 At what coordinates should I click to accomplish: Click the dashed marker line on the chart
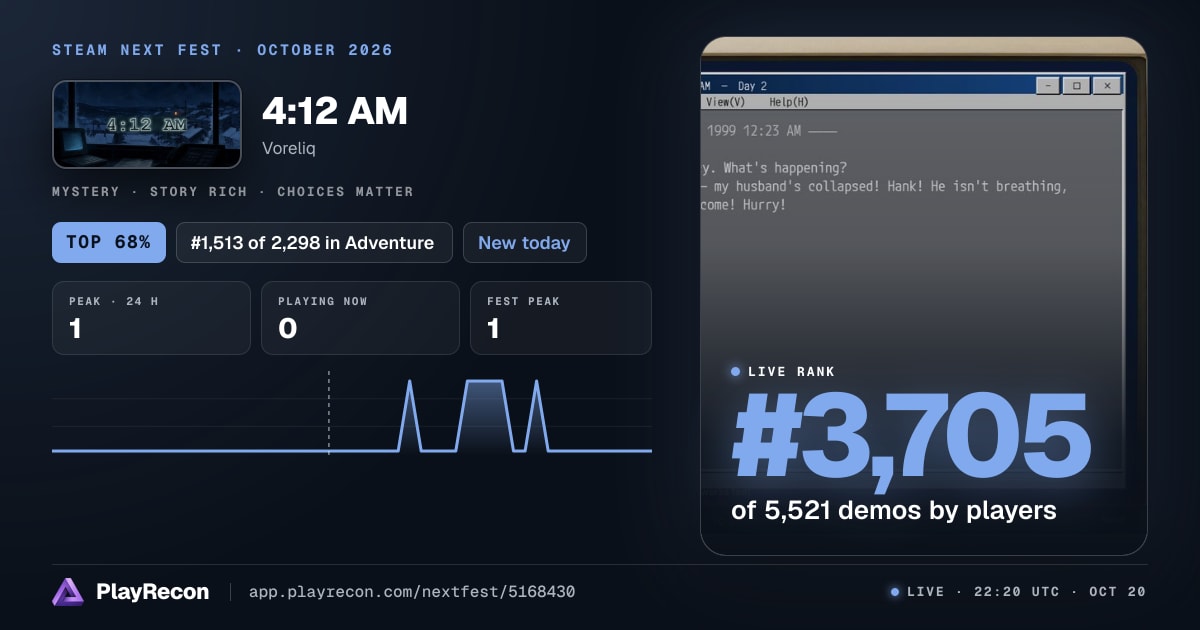tap(329, 414)
